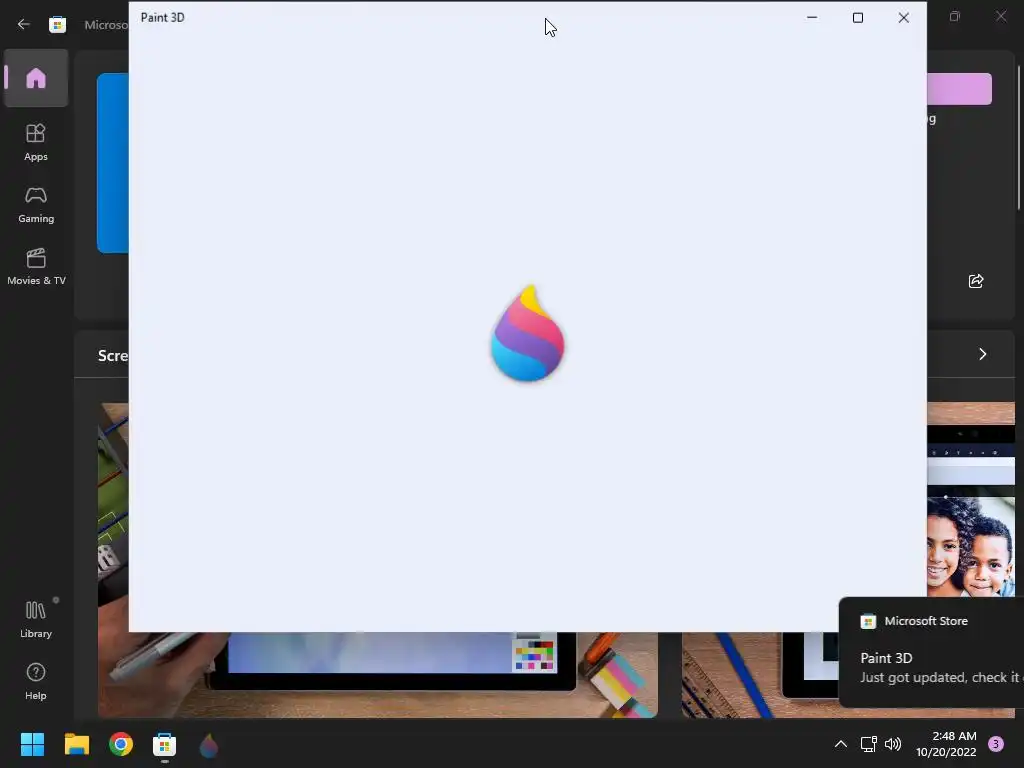
Task: Open network status tray icon
Action: (x=868, y=744)
